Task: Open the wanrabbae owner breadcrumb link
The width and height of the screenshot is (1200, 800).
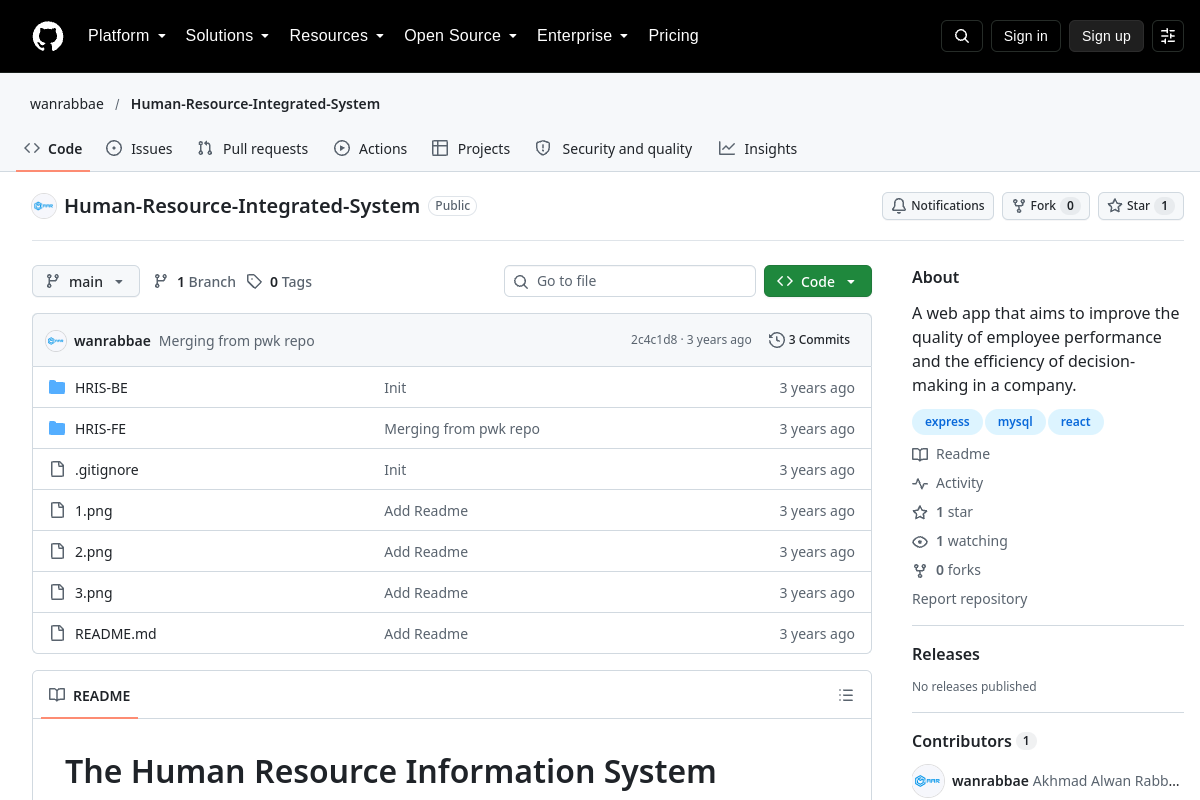Action: click(67, 104)
